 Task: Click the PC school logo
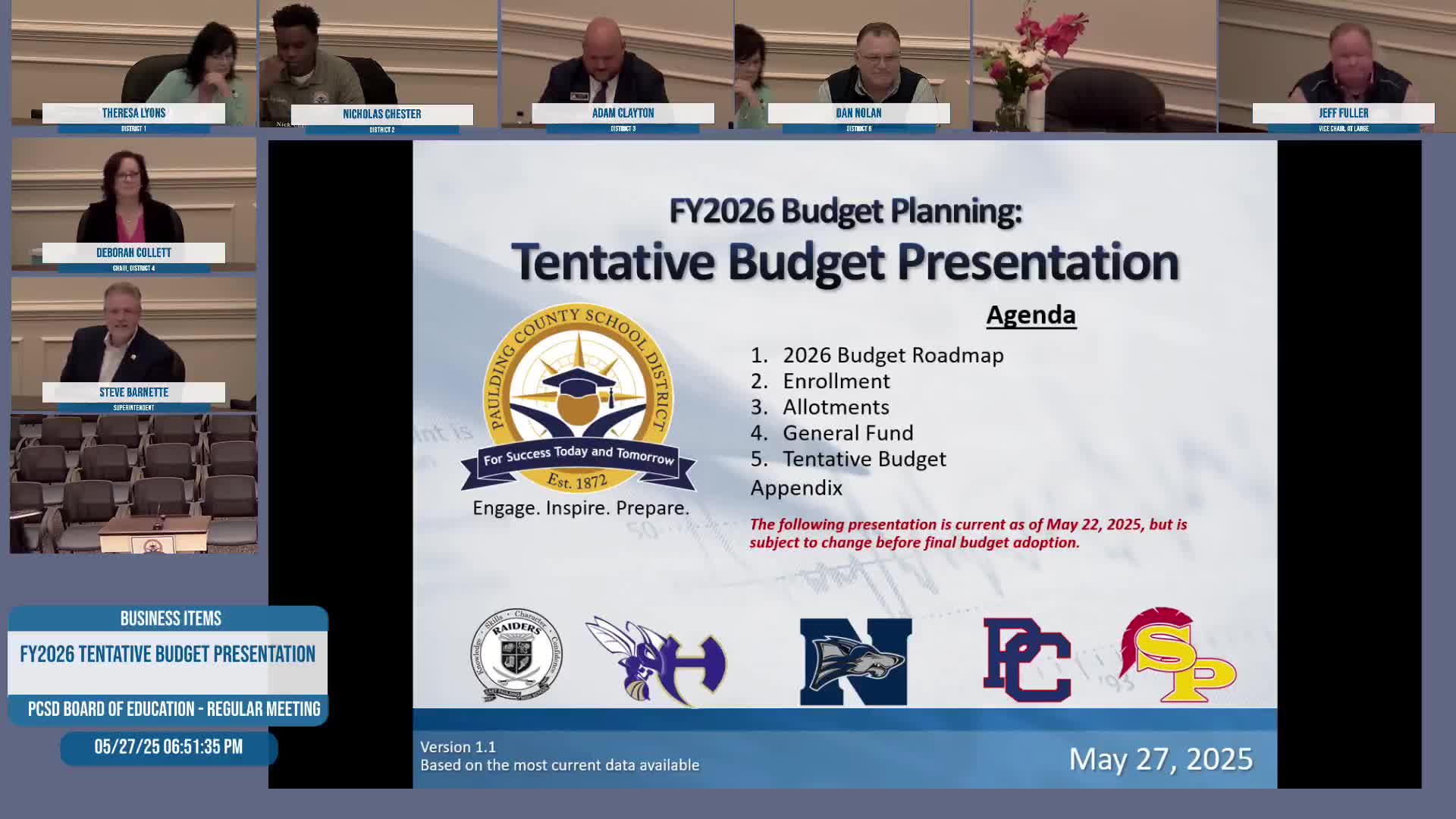[x=1027, y=660]
